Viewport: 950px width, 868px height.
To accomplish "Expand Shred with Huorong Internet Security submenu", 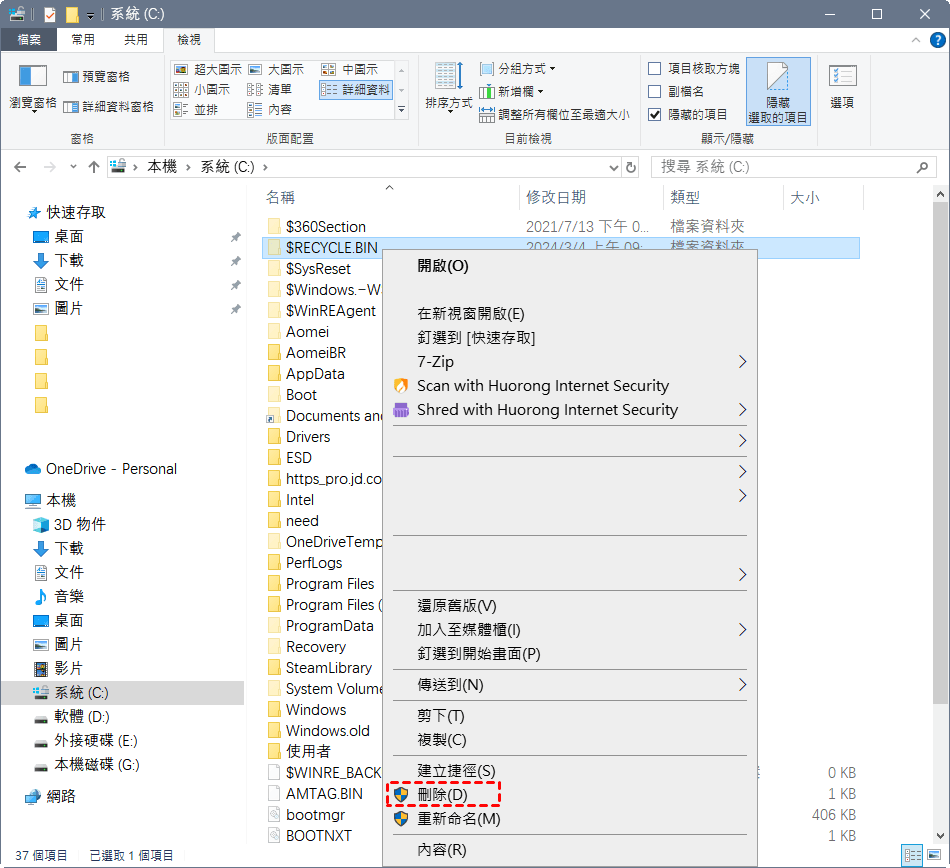I will point(742,410).
